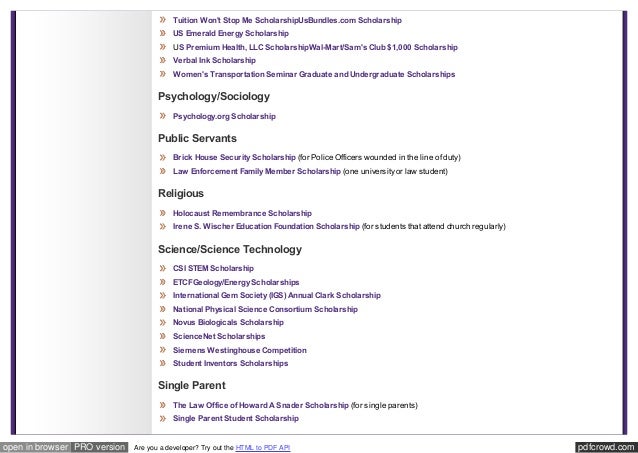This screenshot has width=638, height=453.
Task: Click Holocaust Remembrance Scholarship link
Action: coord(242,213)
